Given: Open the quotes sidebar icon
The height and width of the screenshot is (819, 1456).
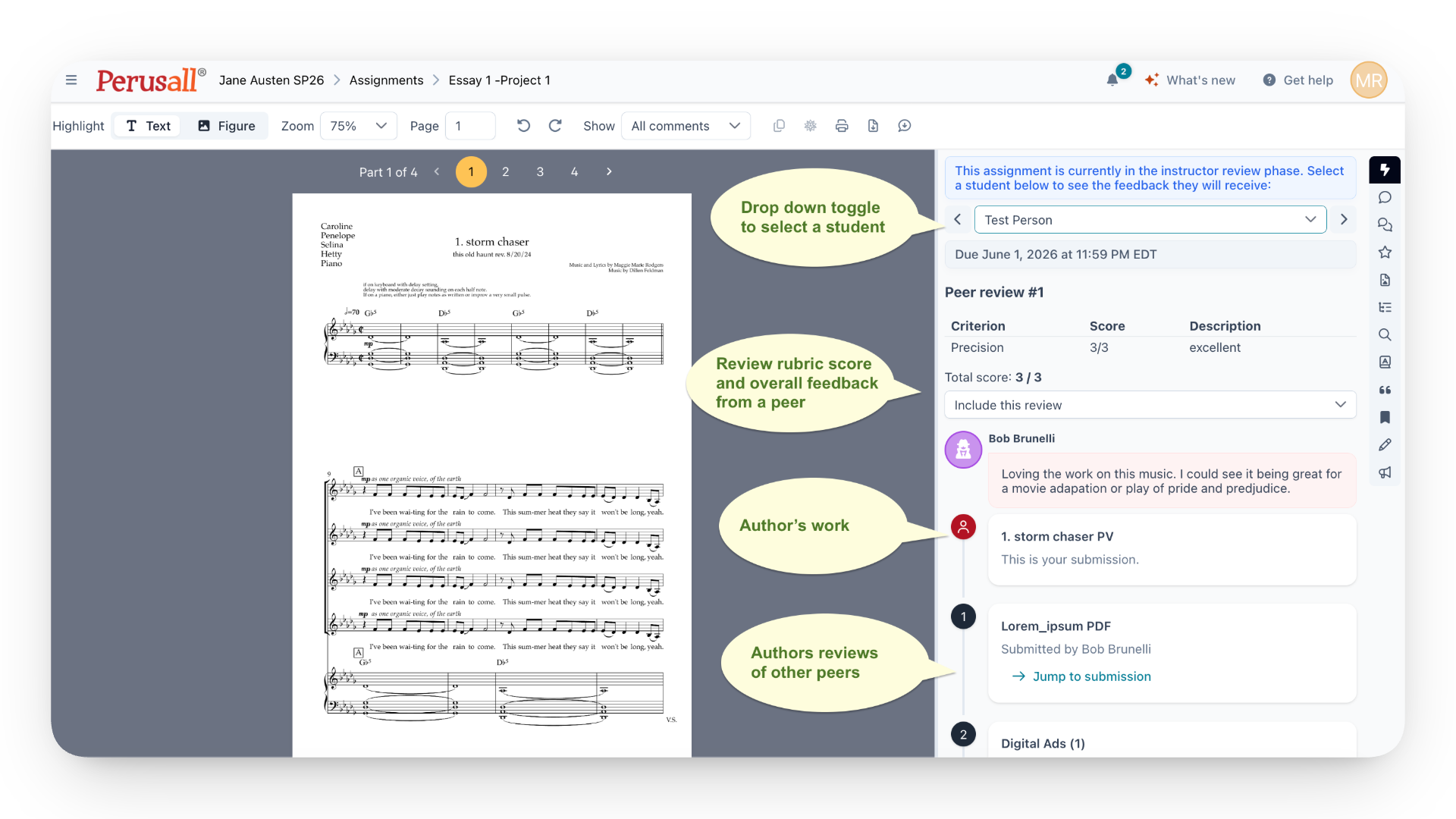Looking at the screenshot, I should (x=1385, y=390).
